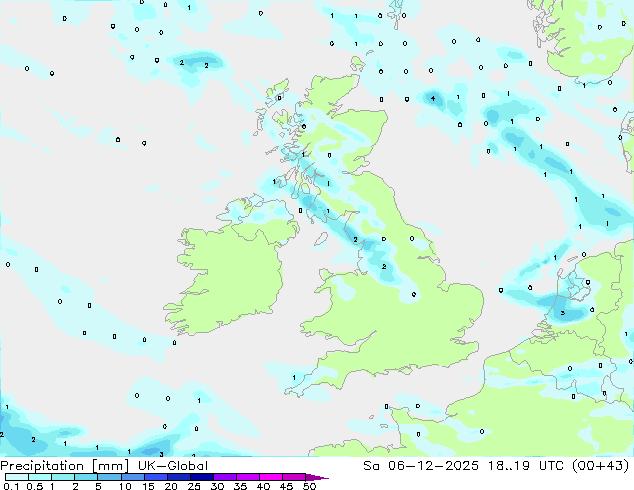This screenshot has width=634, height=490.
Task: Click the 20–25 mm legend swatch
Action: 178,477
